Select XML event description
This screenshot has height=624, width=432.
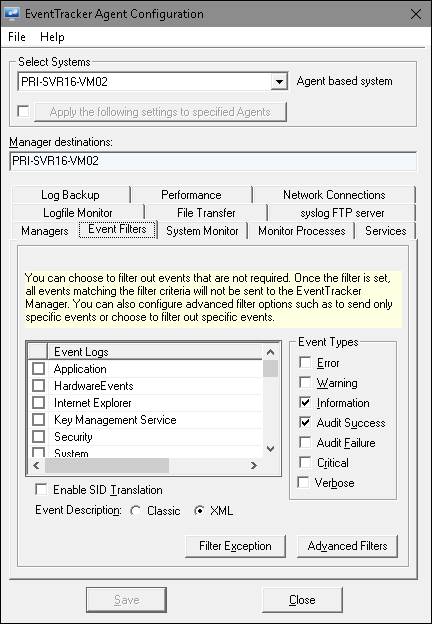[x=199, y=511]
